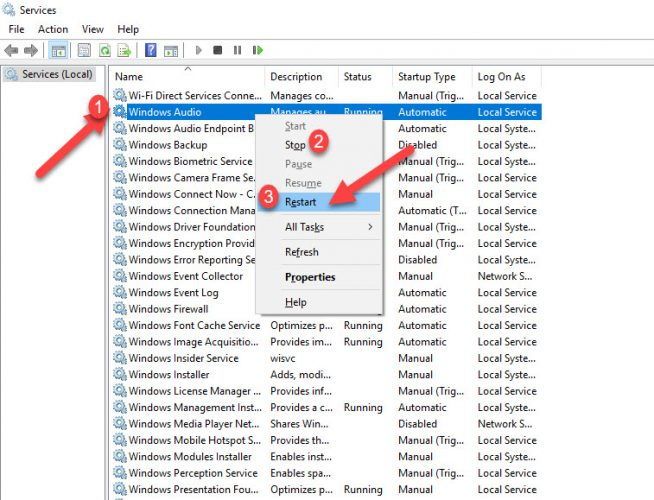Click gear icon of Windows Event Collector

click(x=120, y=276)
